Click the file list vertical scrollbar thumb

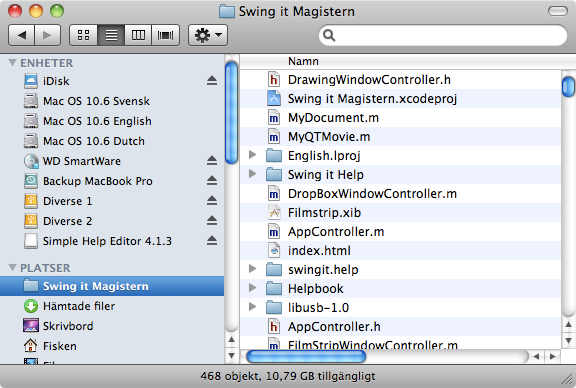(x=568, y=86)
